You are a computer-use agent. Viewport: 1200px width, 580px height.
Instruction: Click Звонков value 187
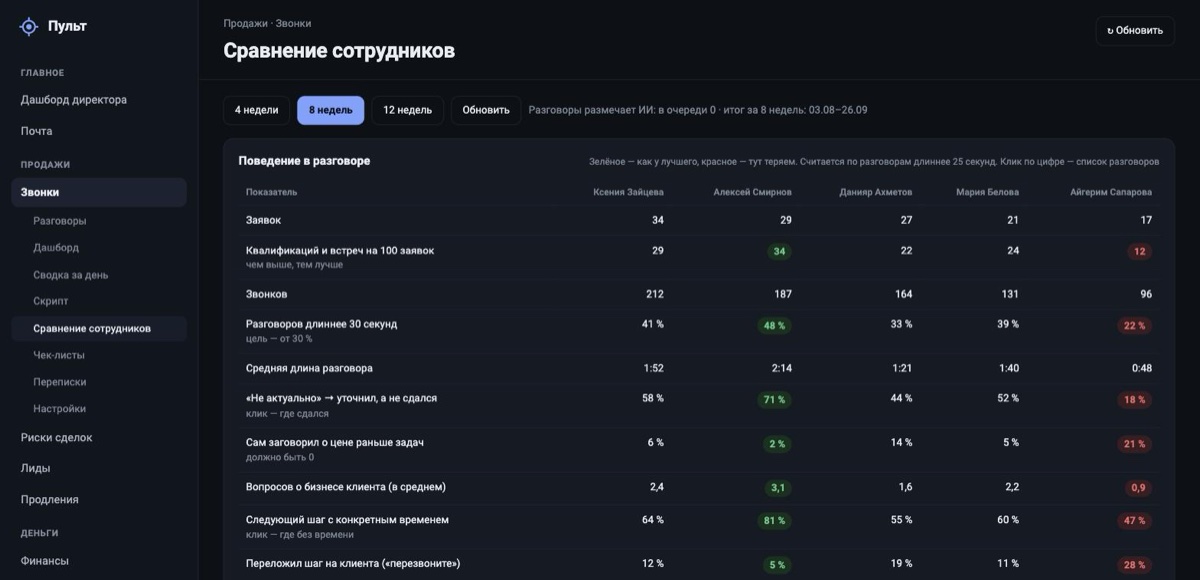click(x=783, y=294)
